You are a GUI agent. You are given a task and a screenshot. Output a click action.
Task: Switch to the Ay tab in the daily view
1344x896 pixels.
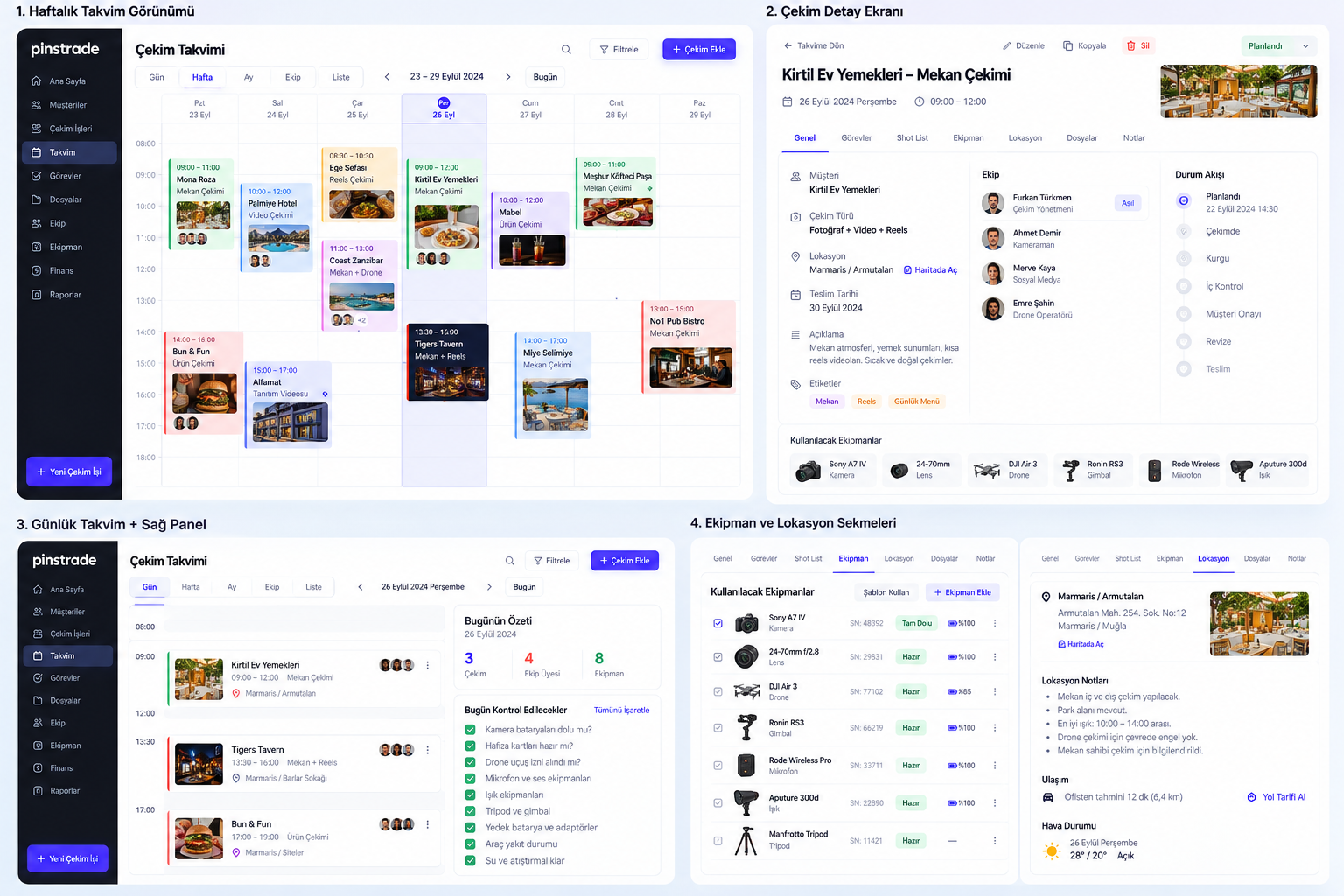[x=232, y=587]
